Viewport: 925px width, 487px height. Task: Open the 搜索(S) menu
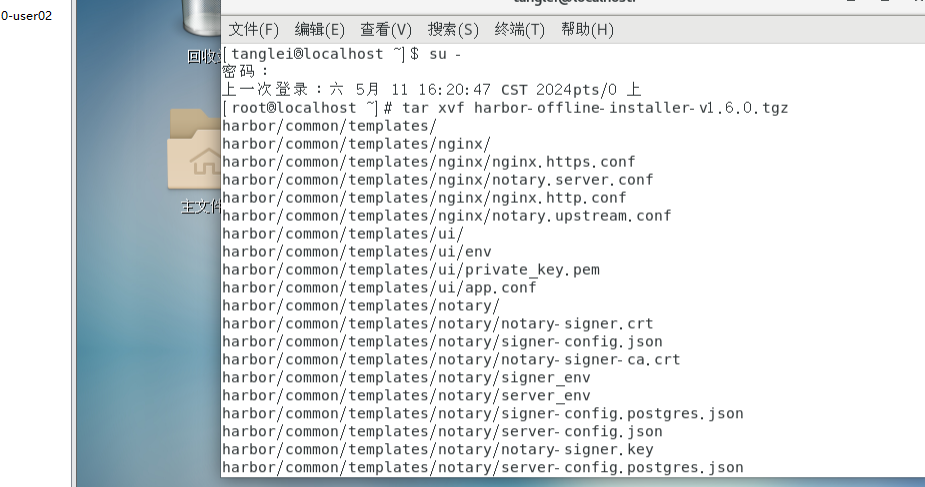tap(453, 29)
